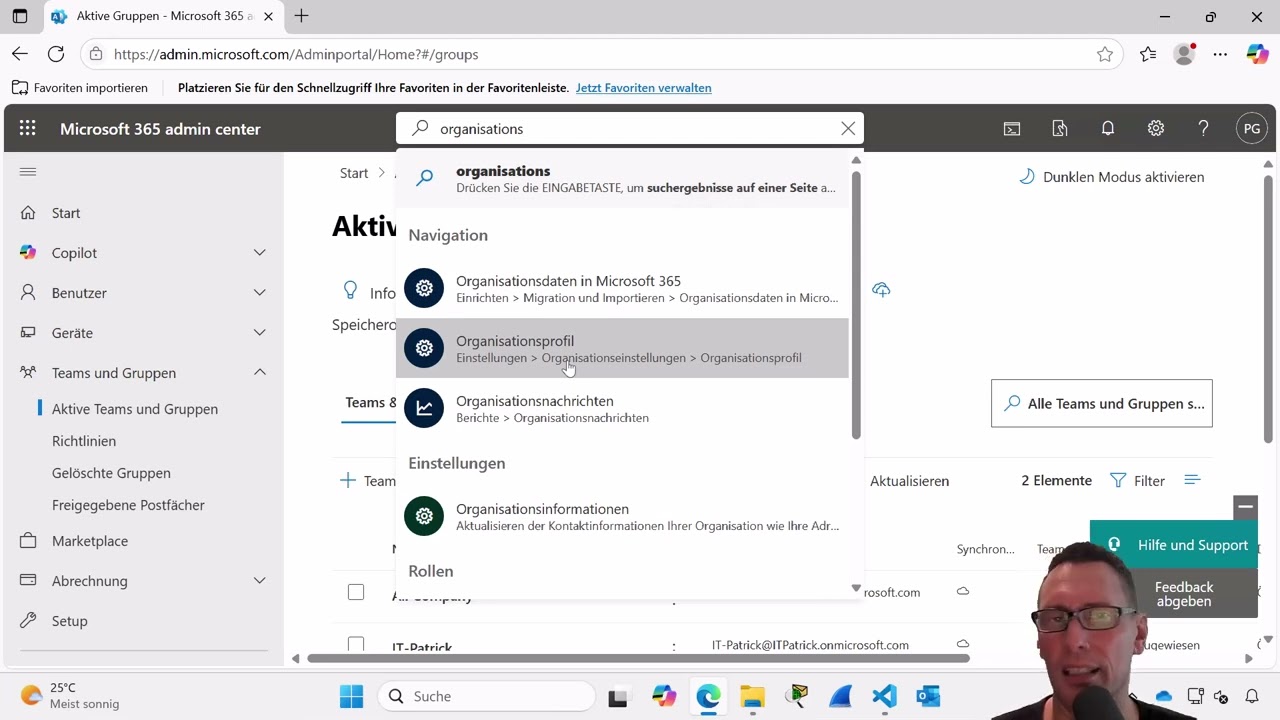
Task: Open the Cloud Shell icon in header
Action: point(1012,128)
